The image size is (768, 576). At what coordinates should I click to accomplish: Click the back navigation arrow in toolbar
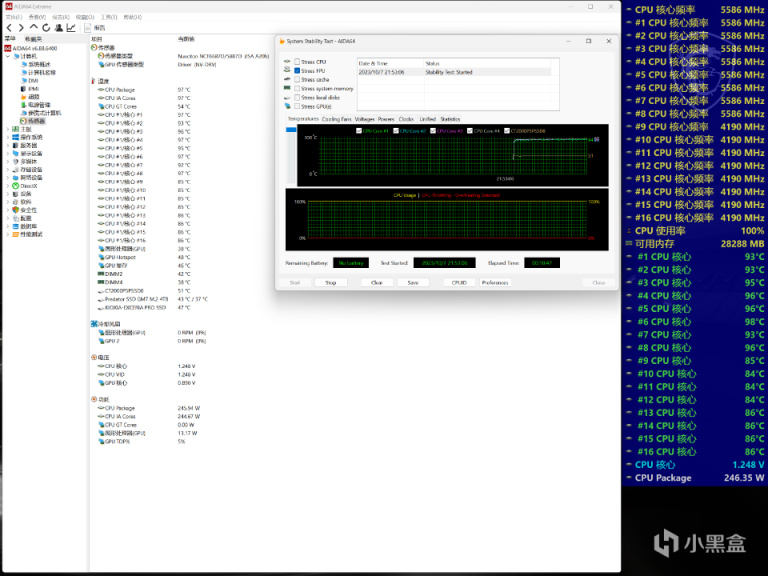point(9,28)
